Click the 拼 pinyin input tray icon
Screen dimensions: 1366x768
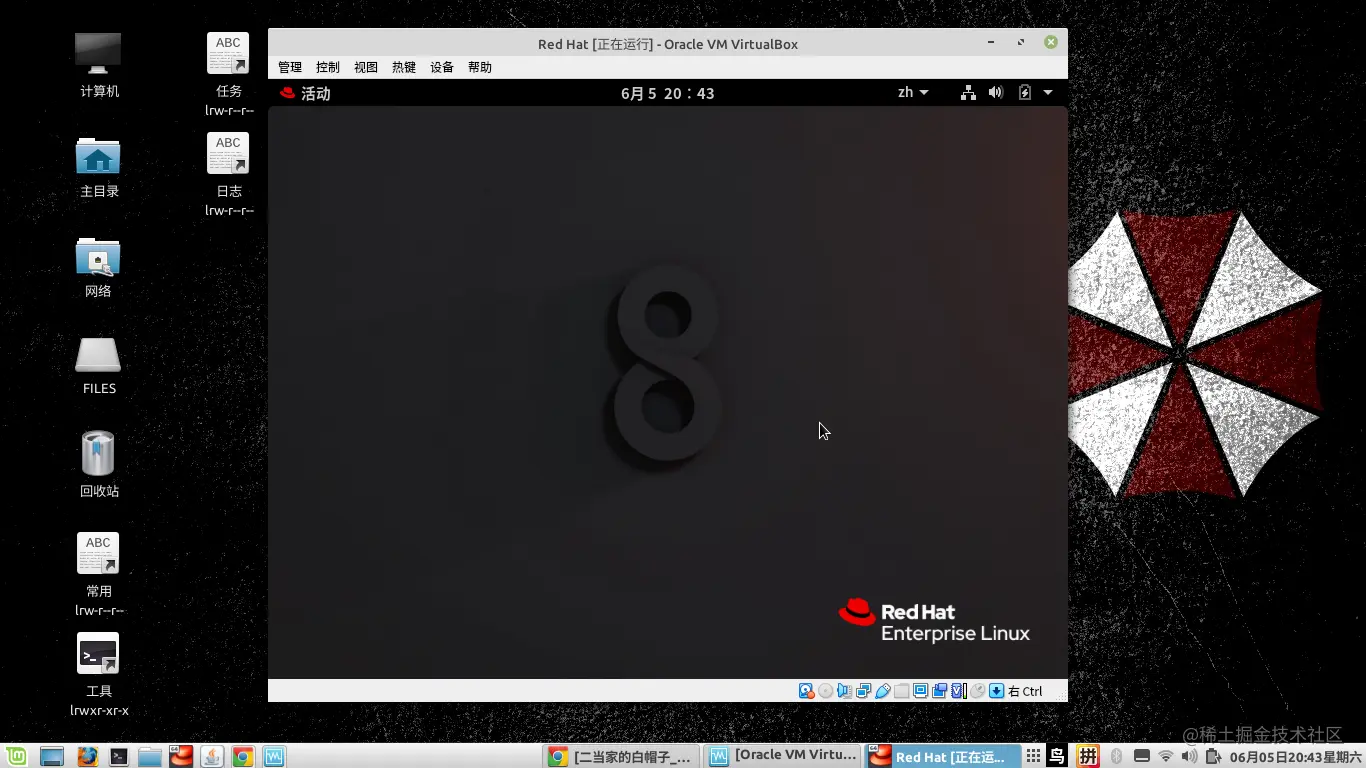(x=1088, y=757)
